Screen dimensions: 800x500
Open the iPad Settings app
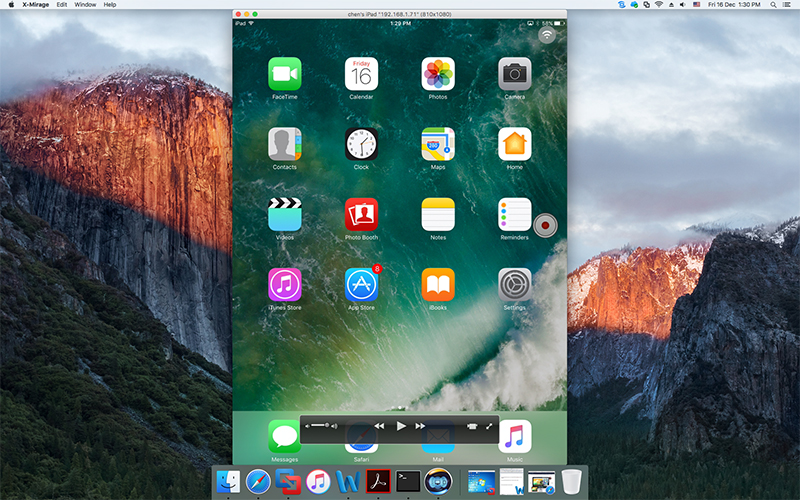coord(514,285)
